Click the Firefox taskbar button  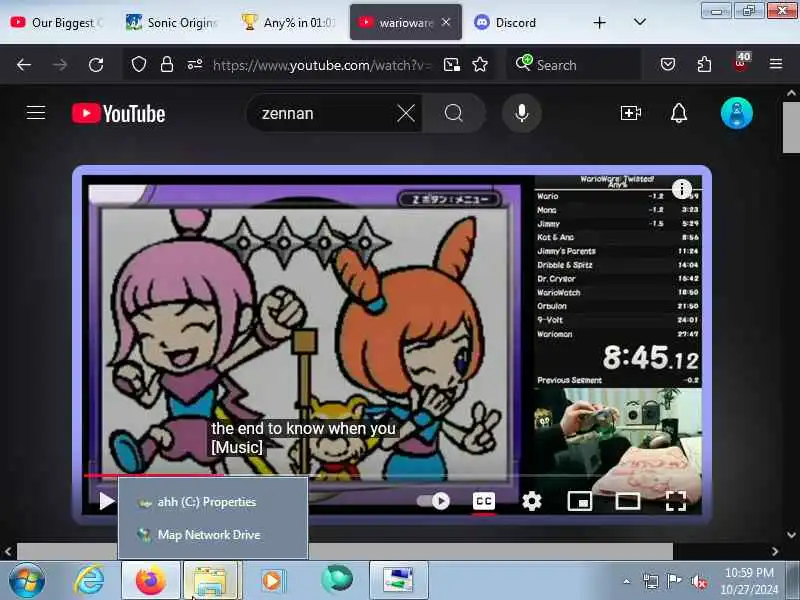(x=151, y=581)
